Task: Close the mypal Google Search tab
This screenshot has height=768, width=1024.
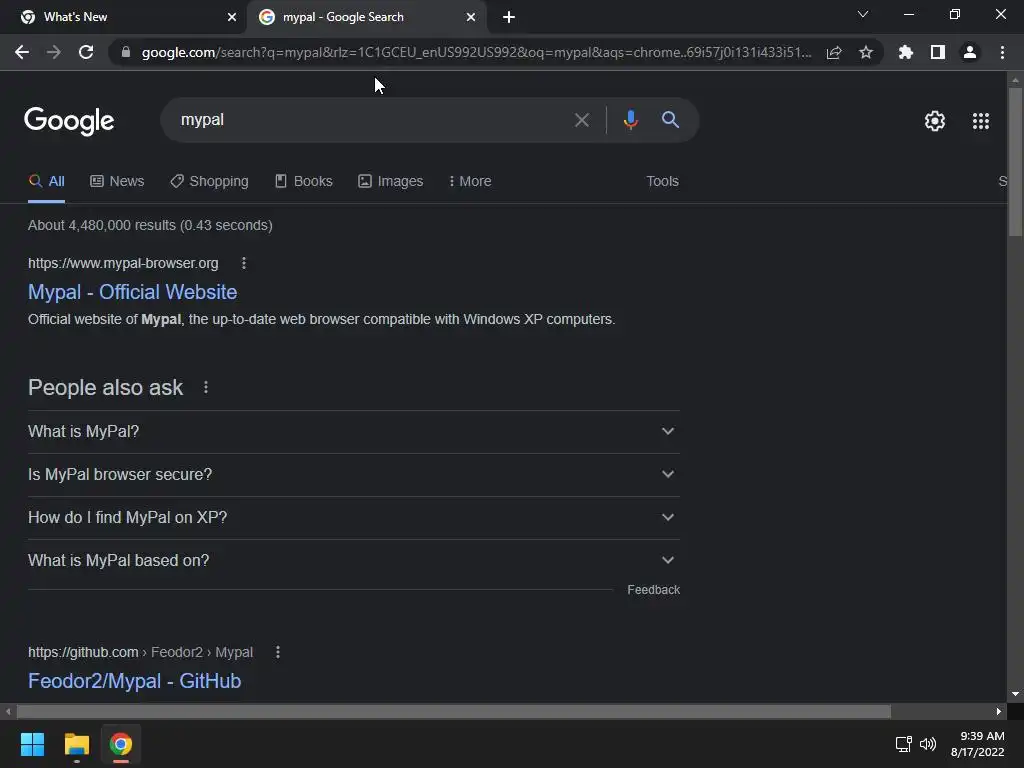Action: (x=471, y=17)
